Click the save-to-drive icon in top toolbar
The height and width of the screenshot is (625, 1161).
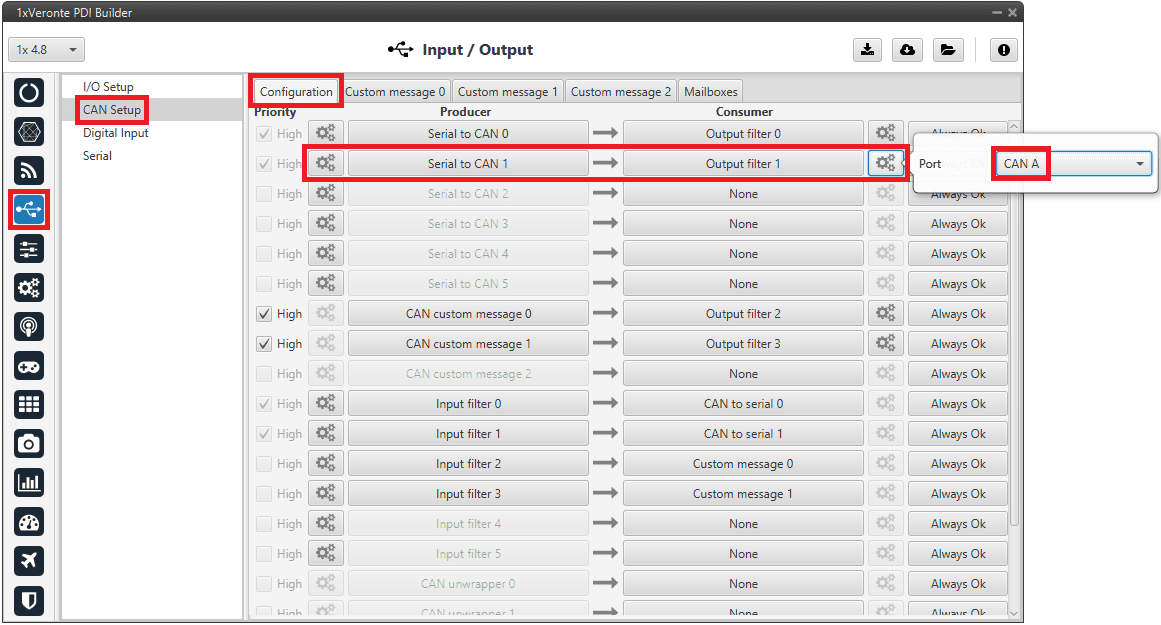(866, 50)
